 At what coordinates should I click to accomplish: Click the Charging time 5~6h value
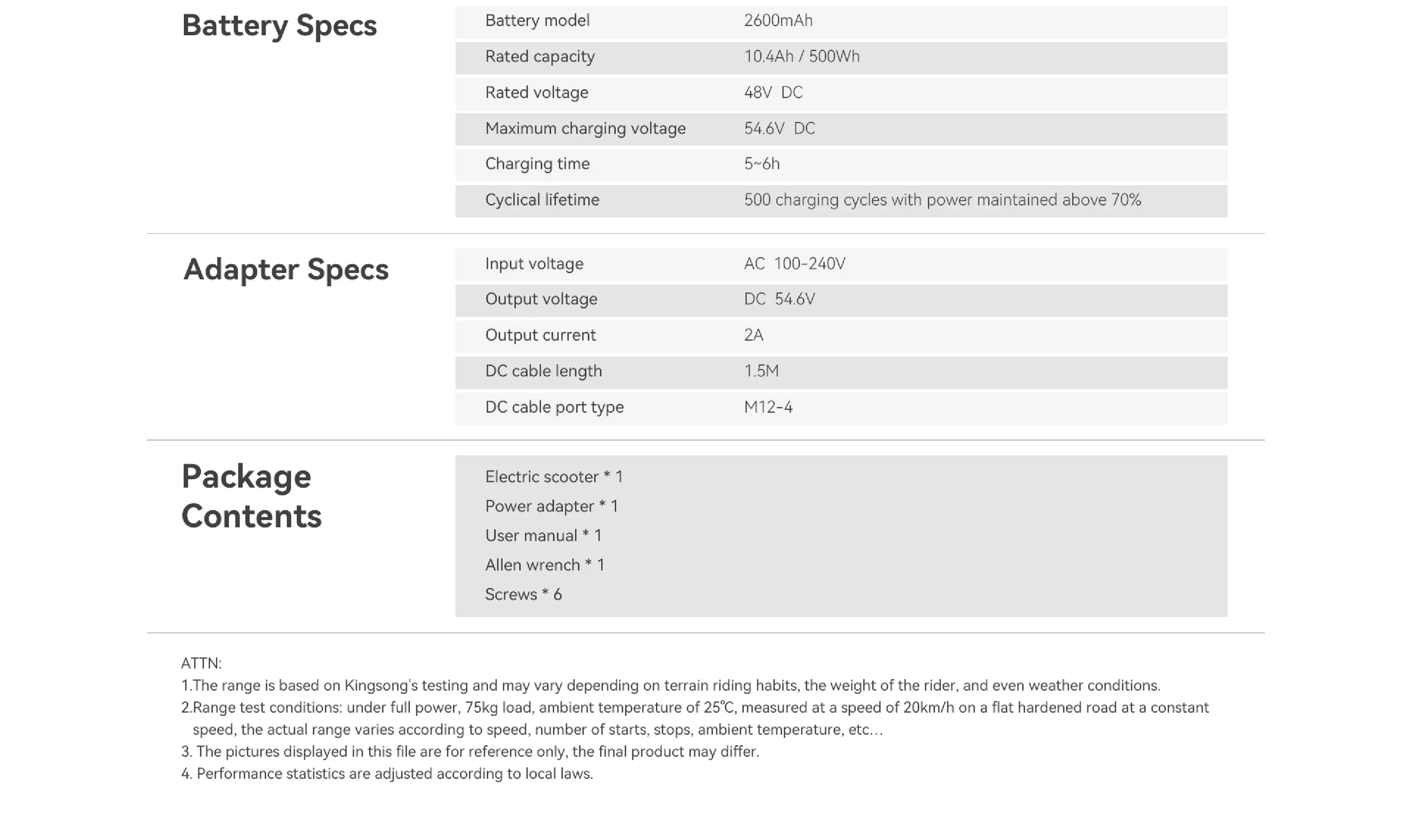pyautogui.click(x=761, y=164)
